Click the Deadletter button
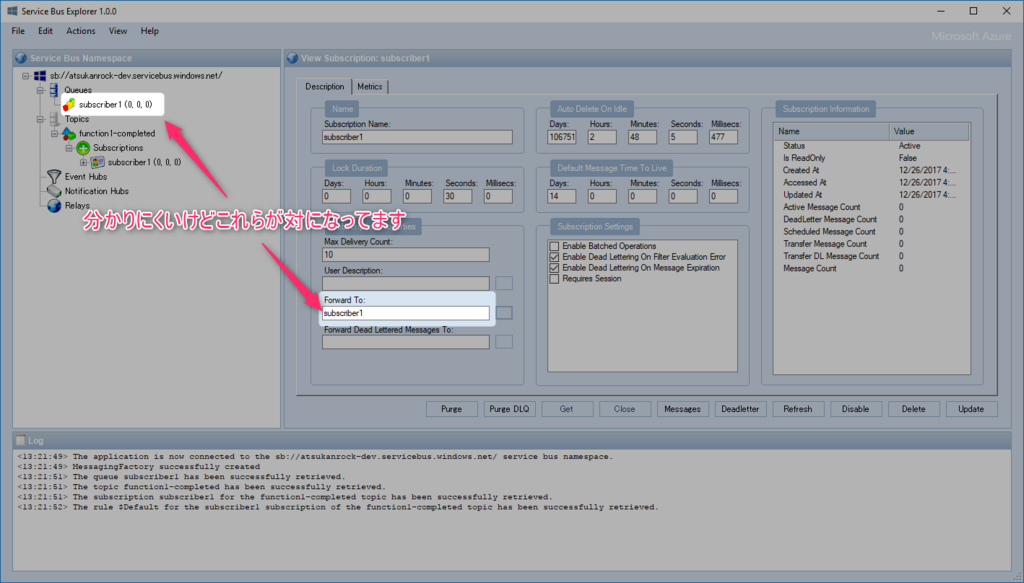Image resolution: width=1024 pixels, height=583 pixels. 741,409
